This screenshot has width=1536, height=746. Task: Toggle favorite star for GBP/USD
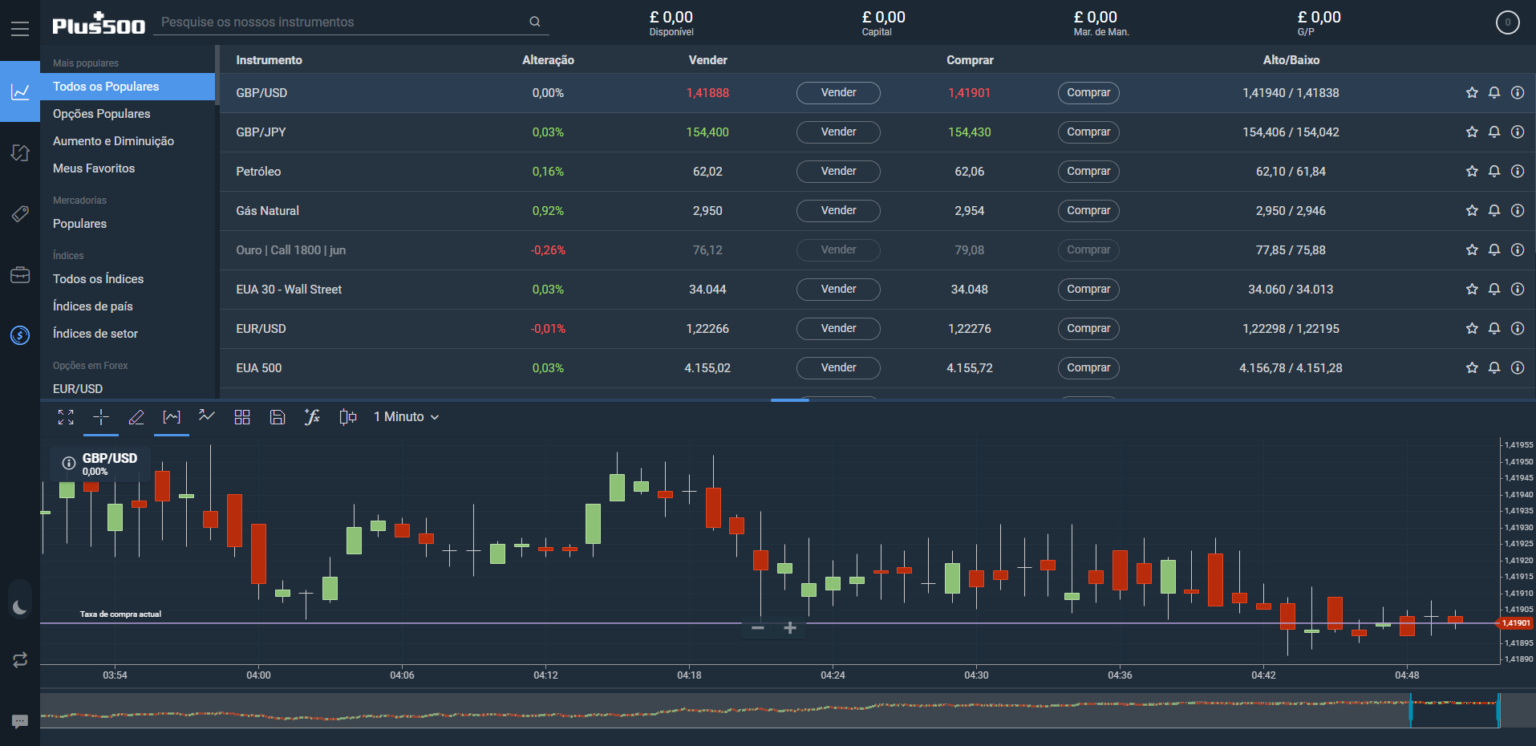[x=1471, y=93]
